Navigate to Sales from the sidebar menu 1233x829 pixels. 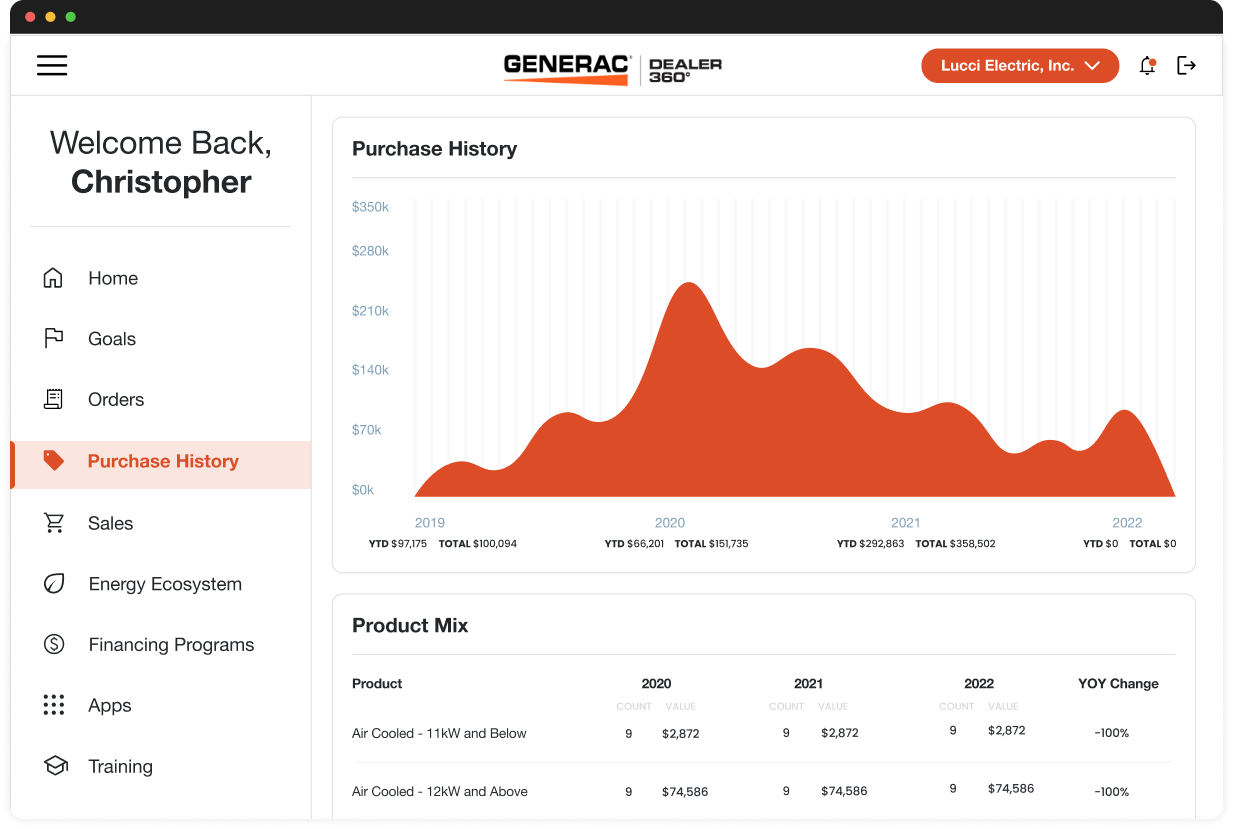click(110, 523)
